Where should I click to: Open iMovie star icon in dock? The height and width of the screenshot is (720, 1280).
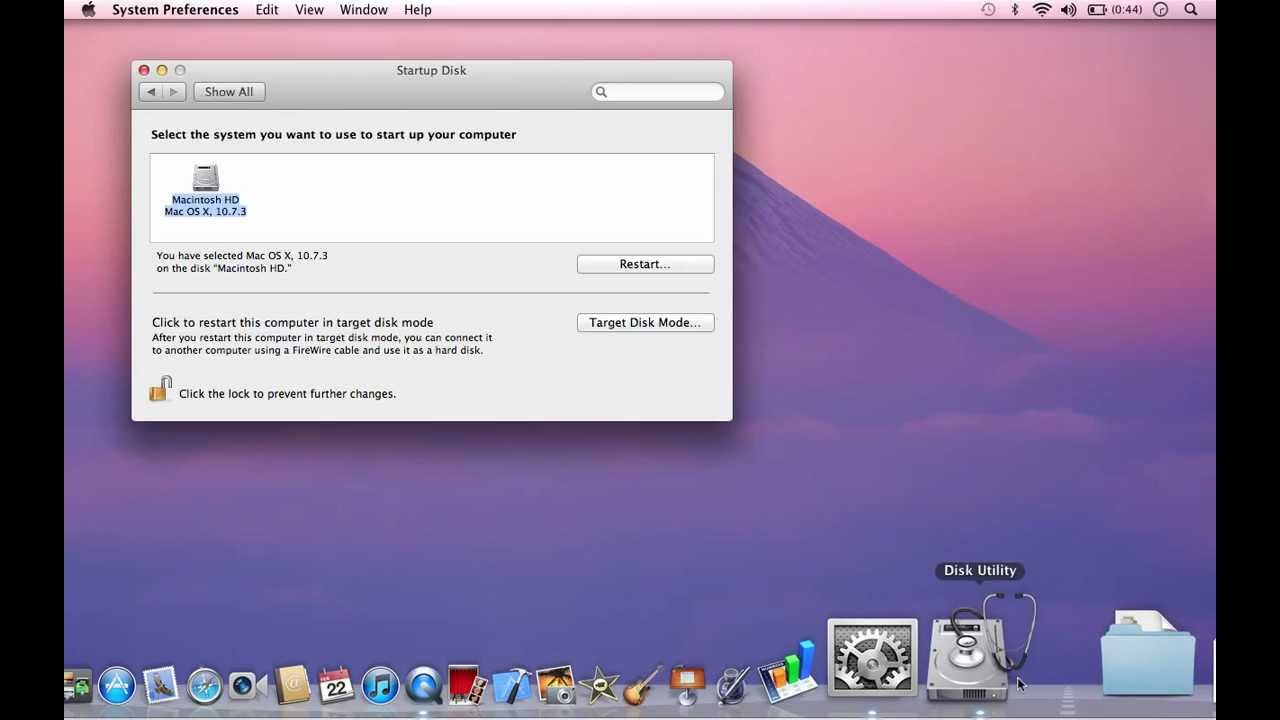pyautogui.click(x=598, y=685)
